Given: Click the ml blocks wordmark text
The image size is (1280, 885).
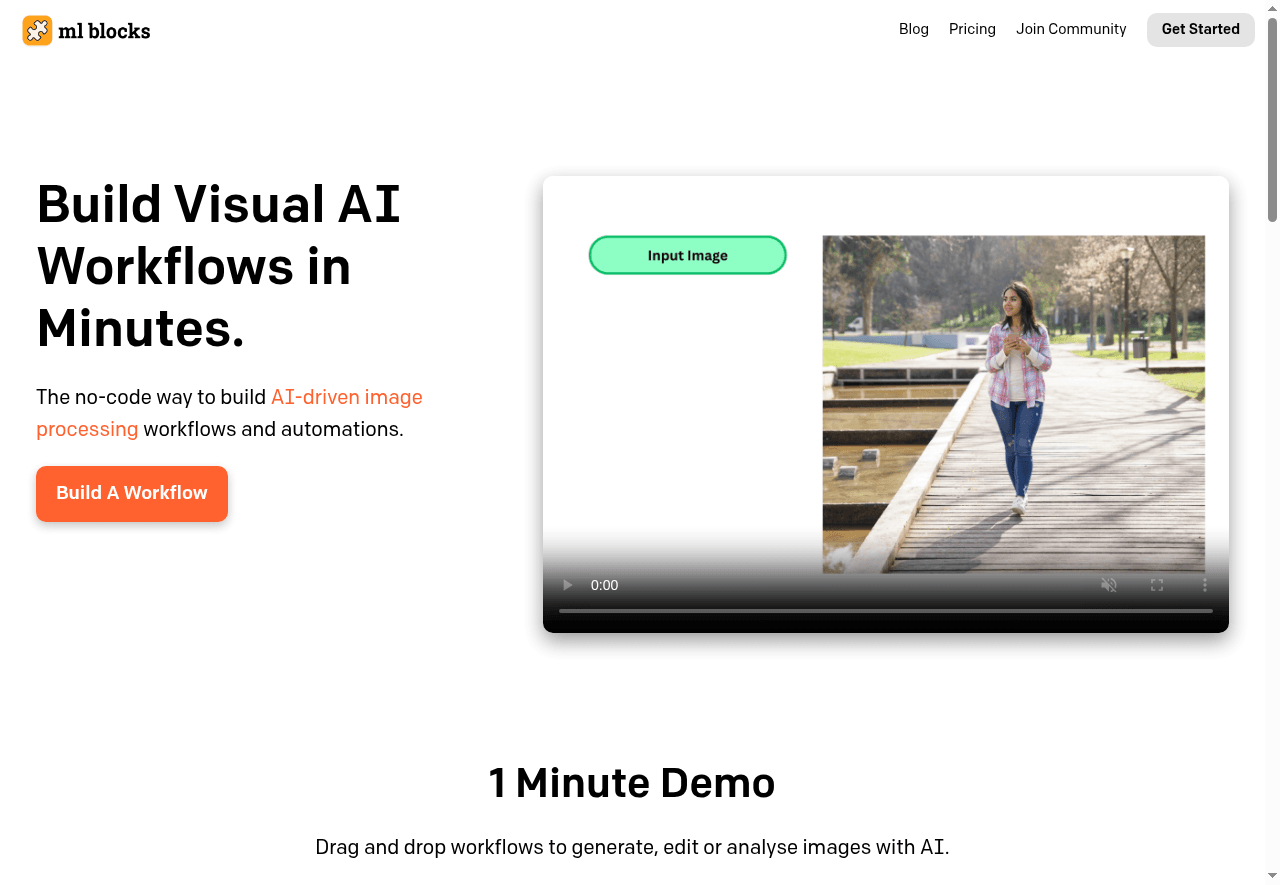Looking at the screenshot, I should click(x=104, y=31).
